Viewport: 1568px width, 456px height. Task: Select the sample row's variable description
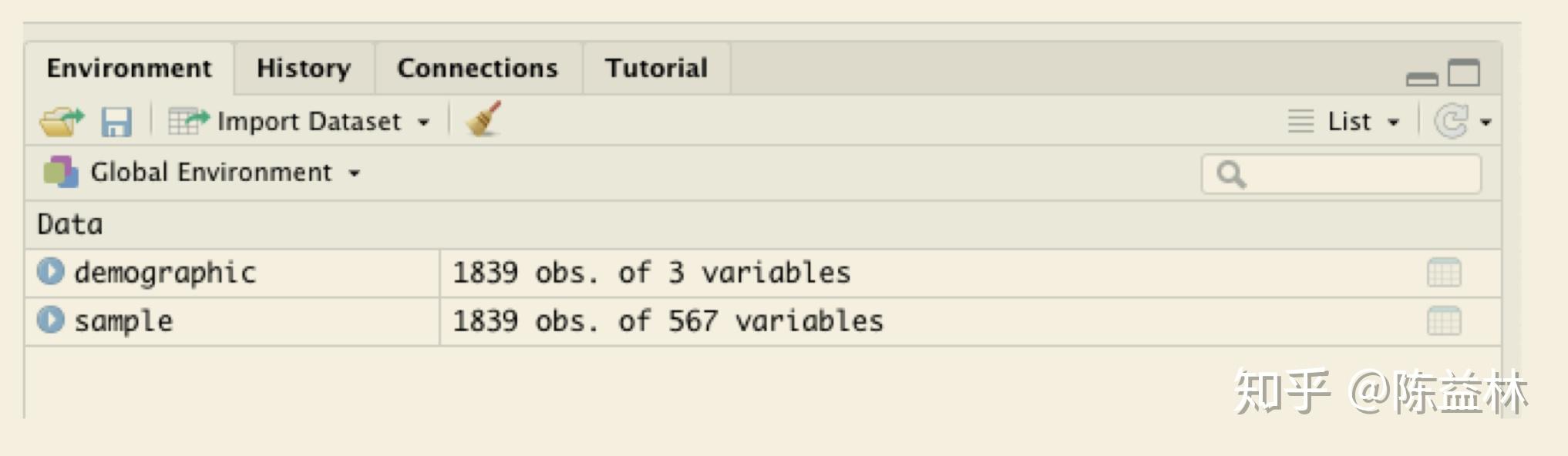[668, 321]
